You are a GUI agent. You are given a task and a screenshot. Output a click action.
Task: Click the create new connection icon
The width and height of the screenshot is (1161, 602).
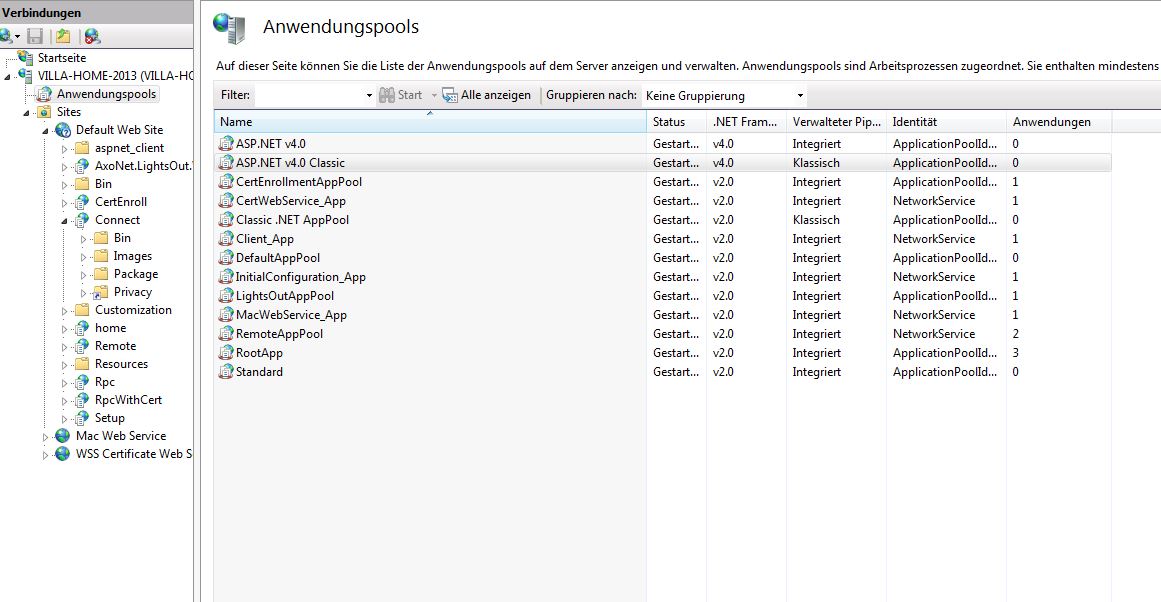[6, 36]
